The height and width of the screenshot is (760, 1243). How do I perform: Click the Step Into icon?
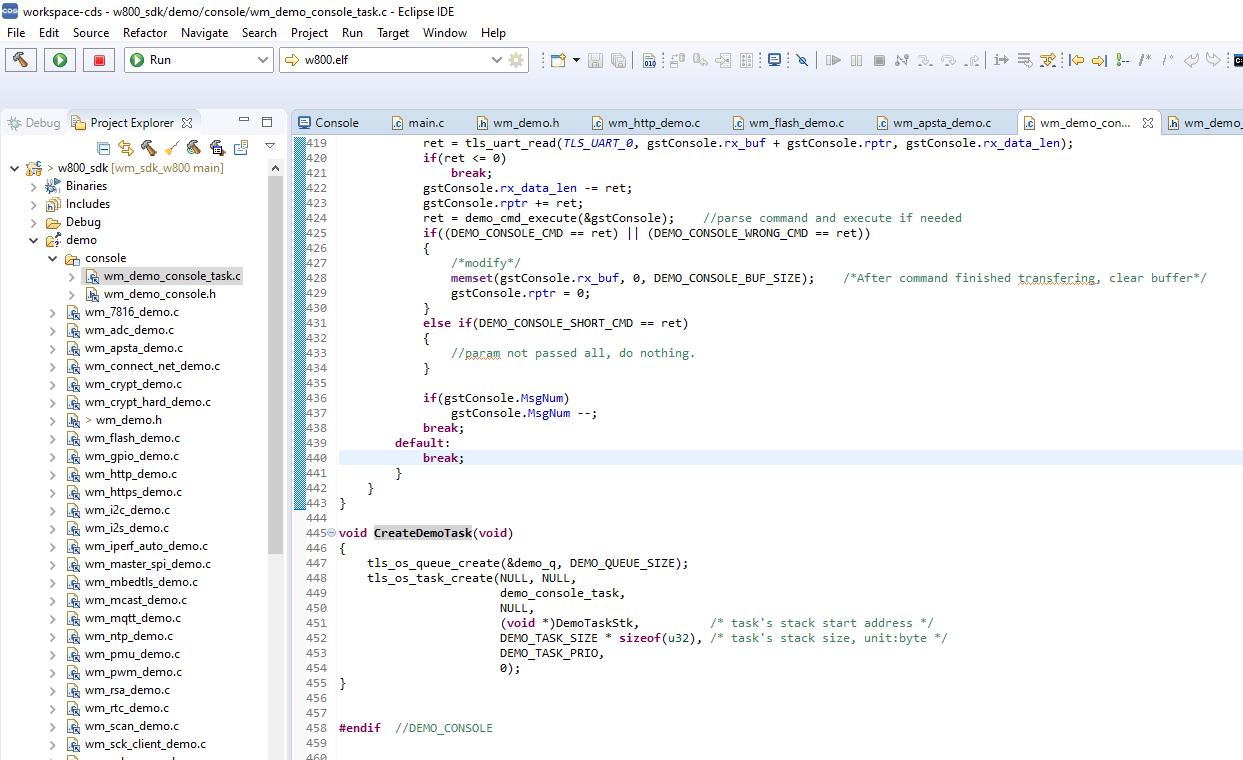pos(925,60)
